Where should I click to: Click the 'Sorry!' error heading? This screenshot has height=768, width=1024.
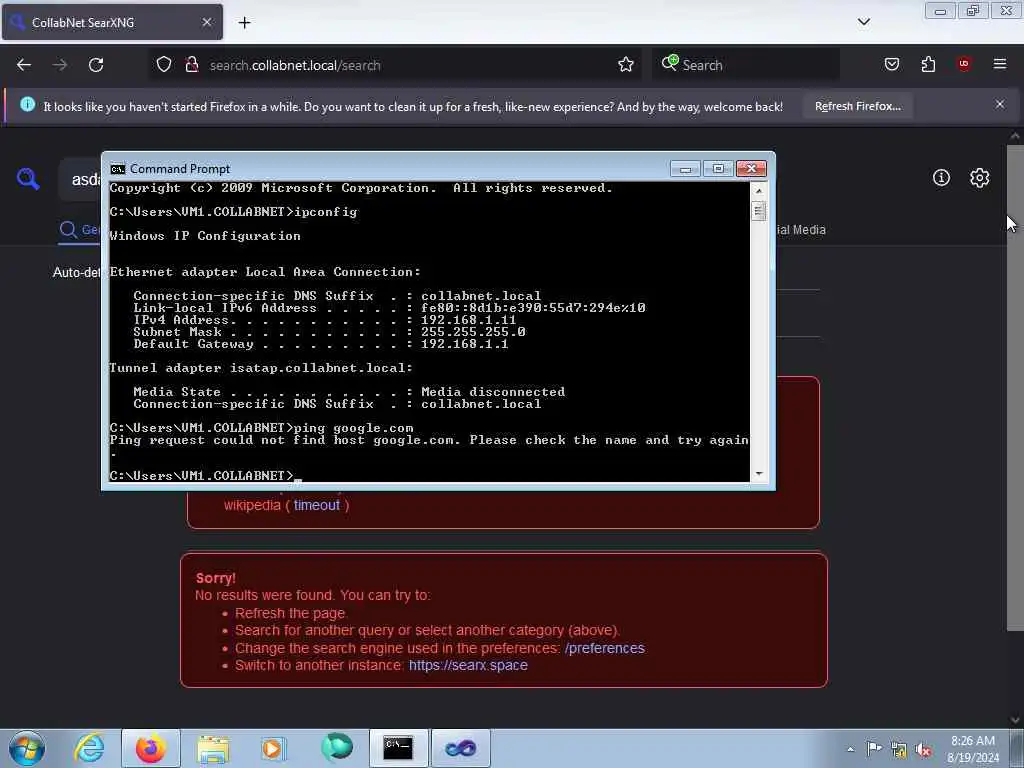point(216,578)
